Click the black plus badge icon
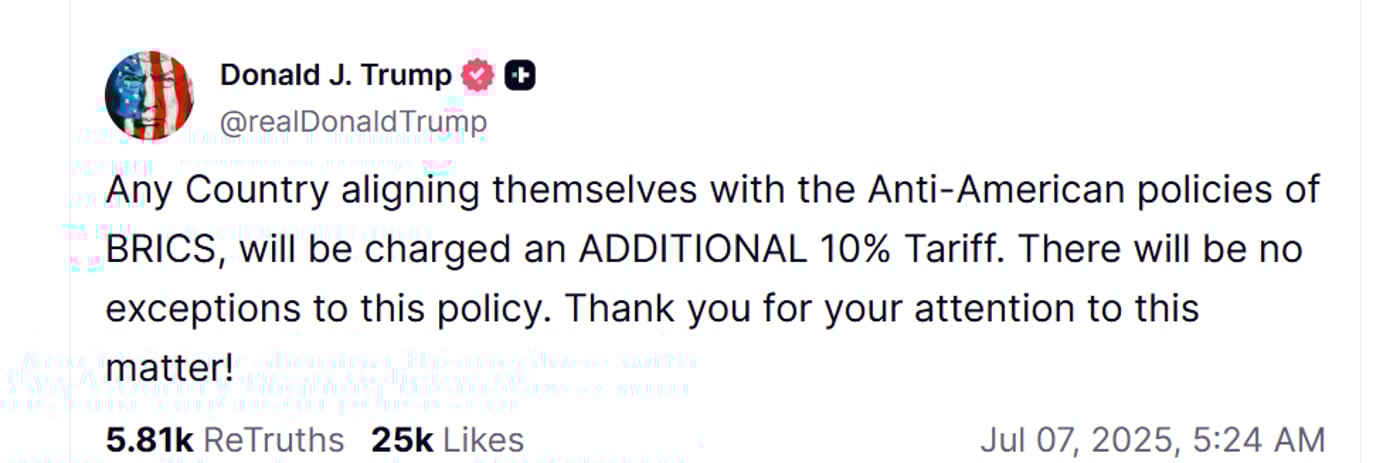 click(519, 75)
